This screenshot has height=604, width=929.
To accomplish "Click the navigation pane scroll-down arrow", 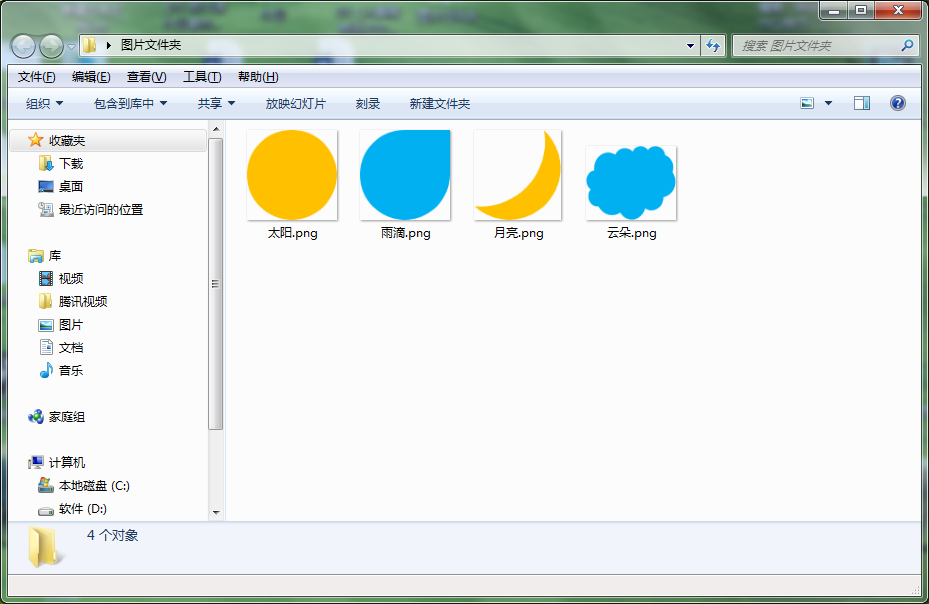I will pyautogui.click(x=216, y=513).
